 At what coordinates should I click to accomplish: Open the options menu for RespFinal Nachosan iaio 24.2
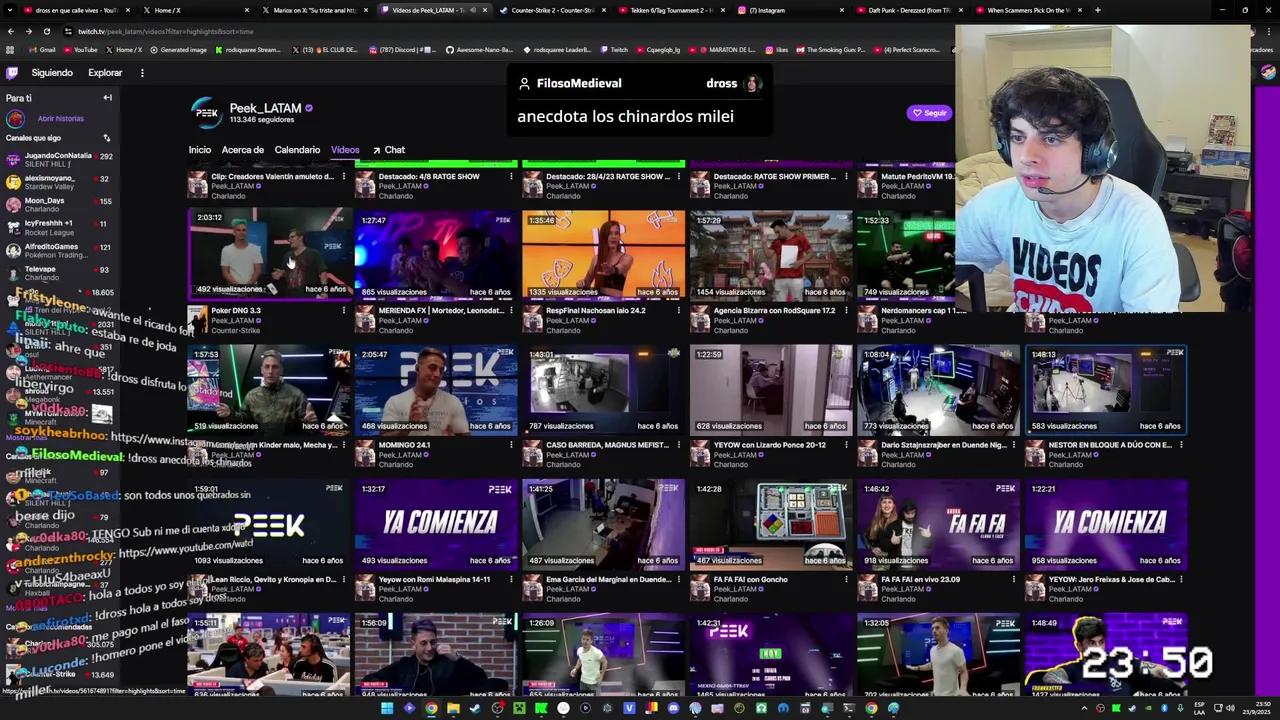point(678,311)
